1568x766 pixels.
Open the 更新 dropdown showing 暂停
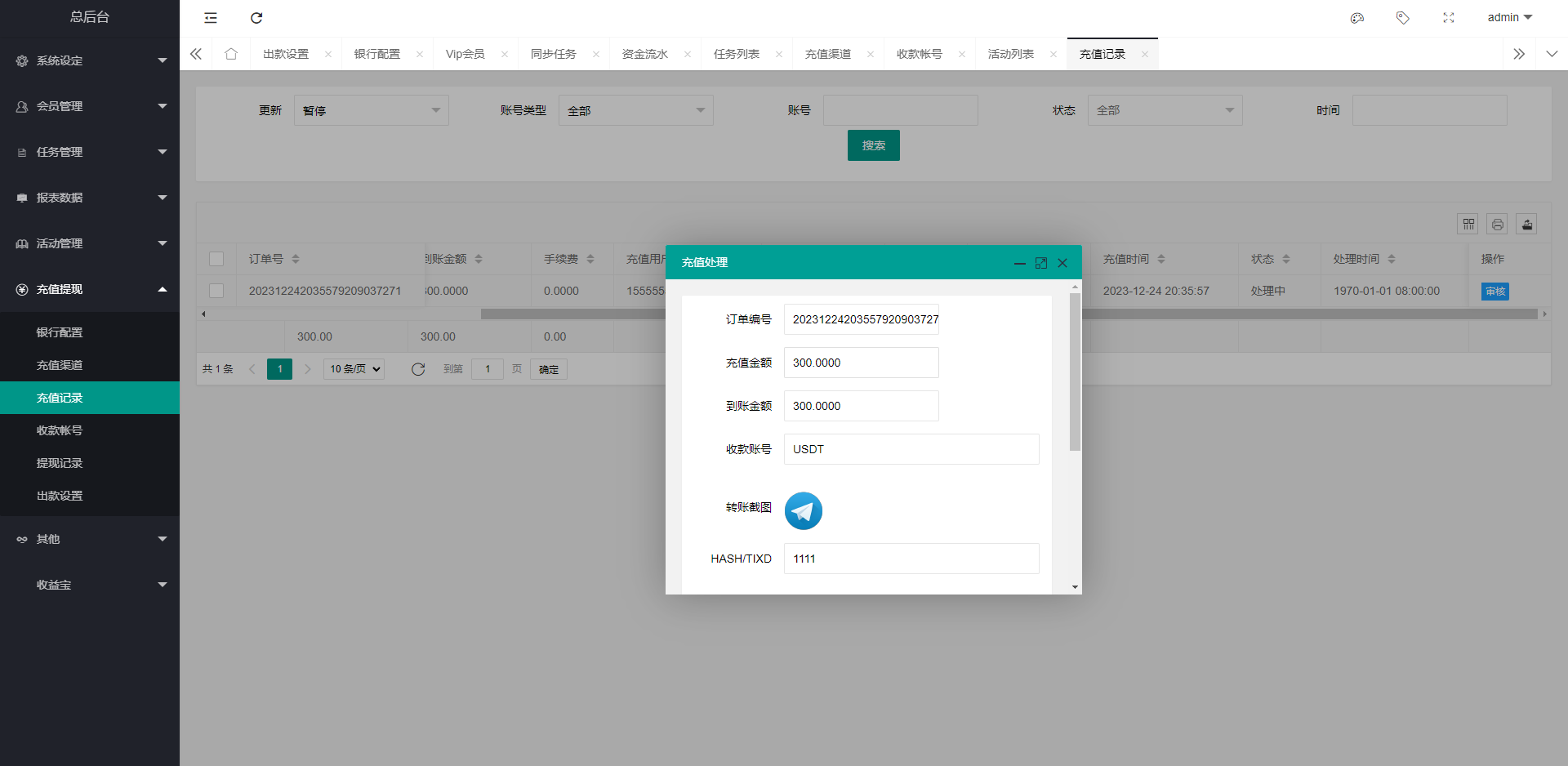pos(372,110)
